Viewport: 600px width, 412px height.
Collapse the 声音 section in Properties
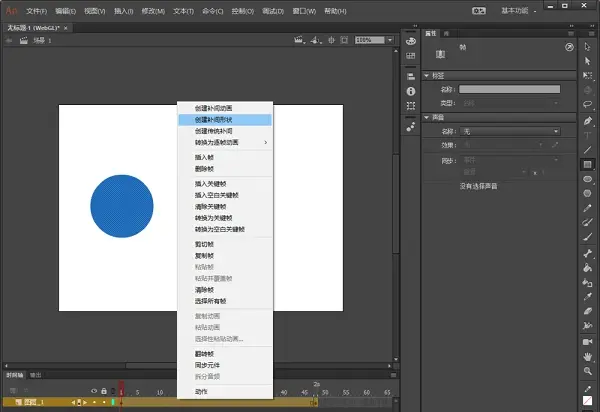click(x=428, y=117)
